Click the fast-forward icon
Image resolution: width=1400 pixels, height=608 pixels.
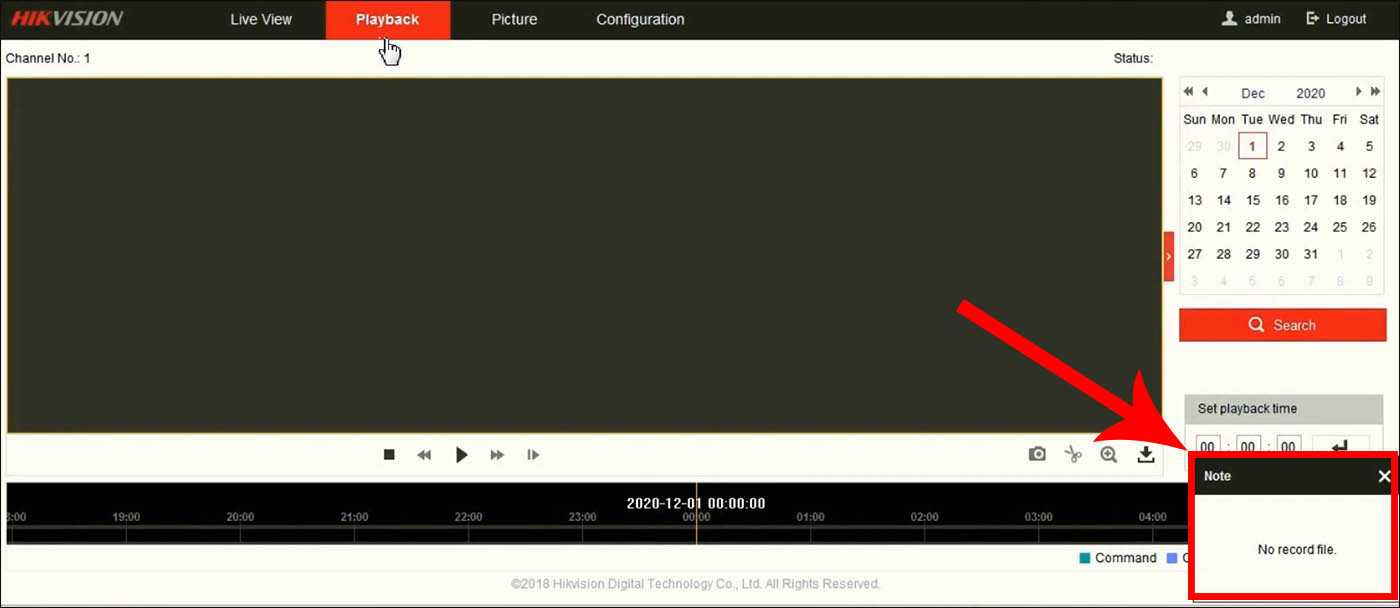click(x=497, y=455)
